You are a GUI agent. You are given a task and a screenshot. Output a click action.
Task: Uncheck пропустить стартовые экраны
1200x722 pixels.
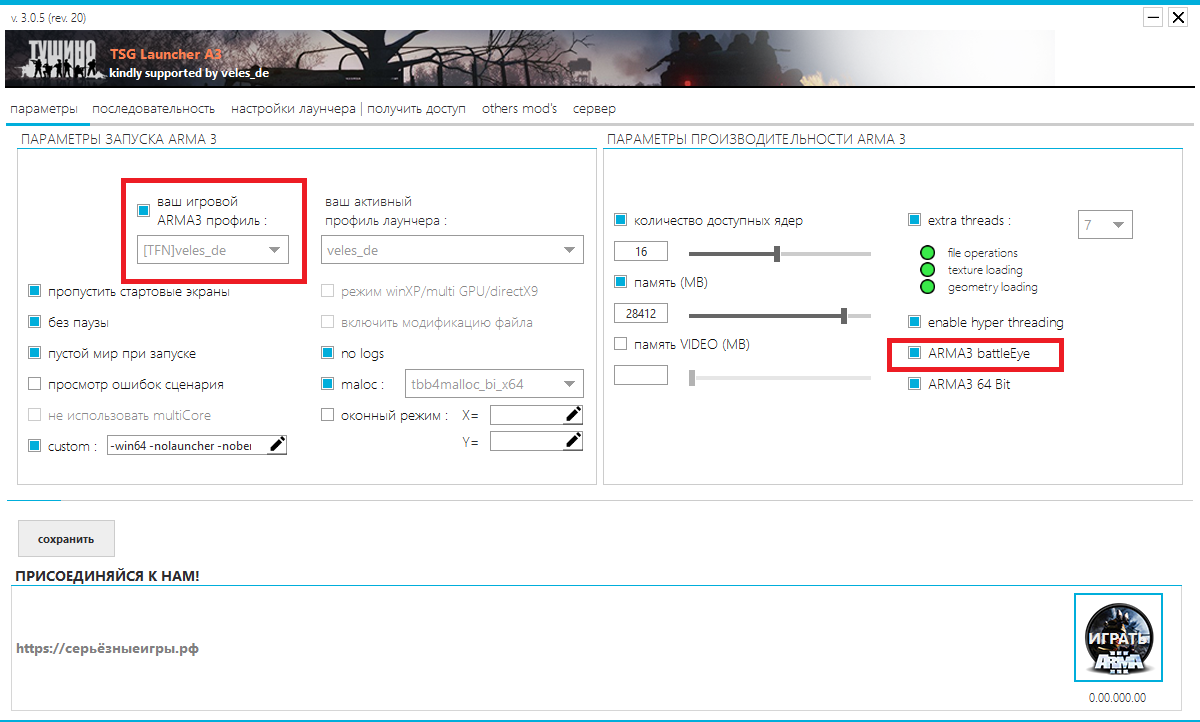point(35,292)
